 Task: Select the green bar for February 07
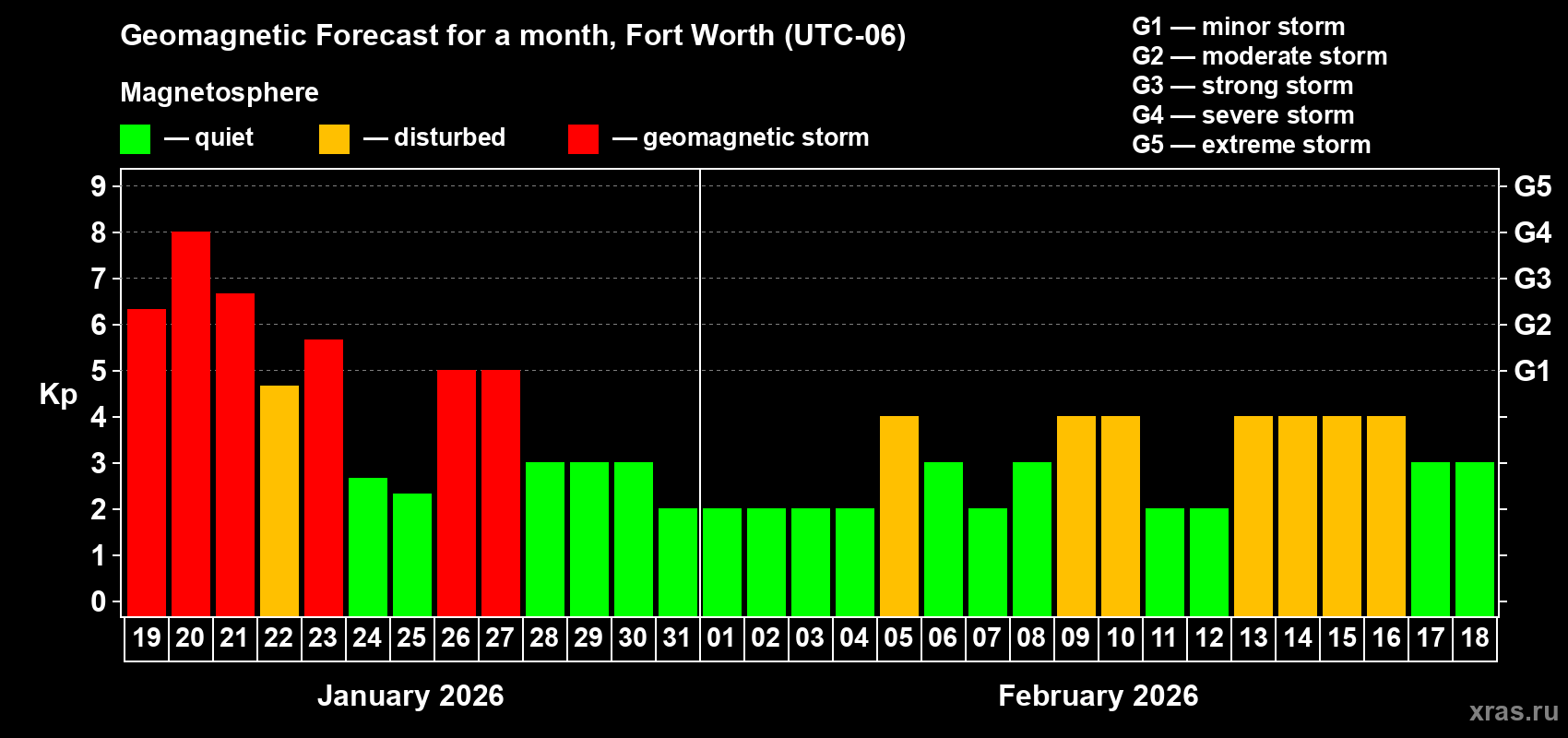988,562
